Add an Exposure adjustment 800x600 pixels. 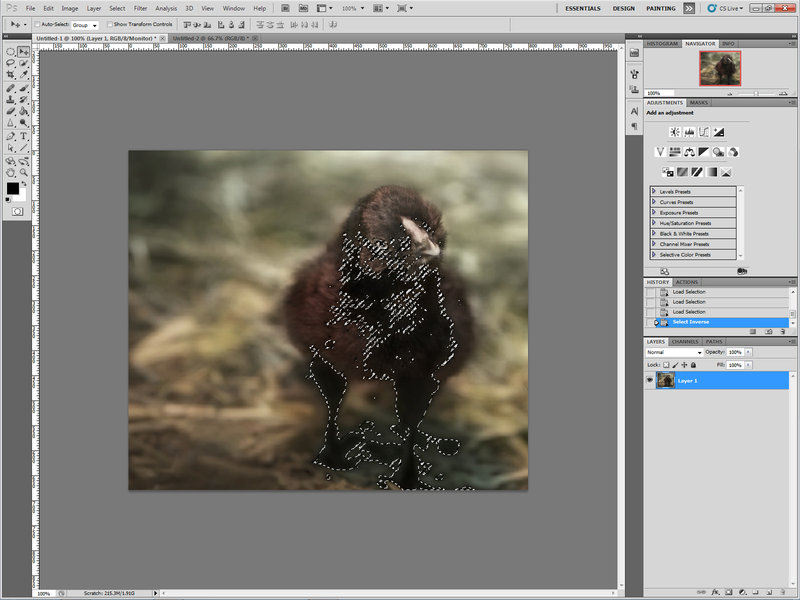point(719,132)
